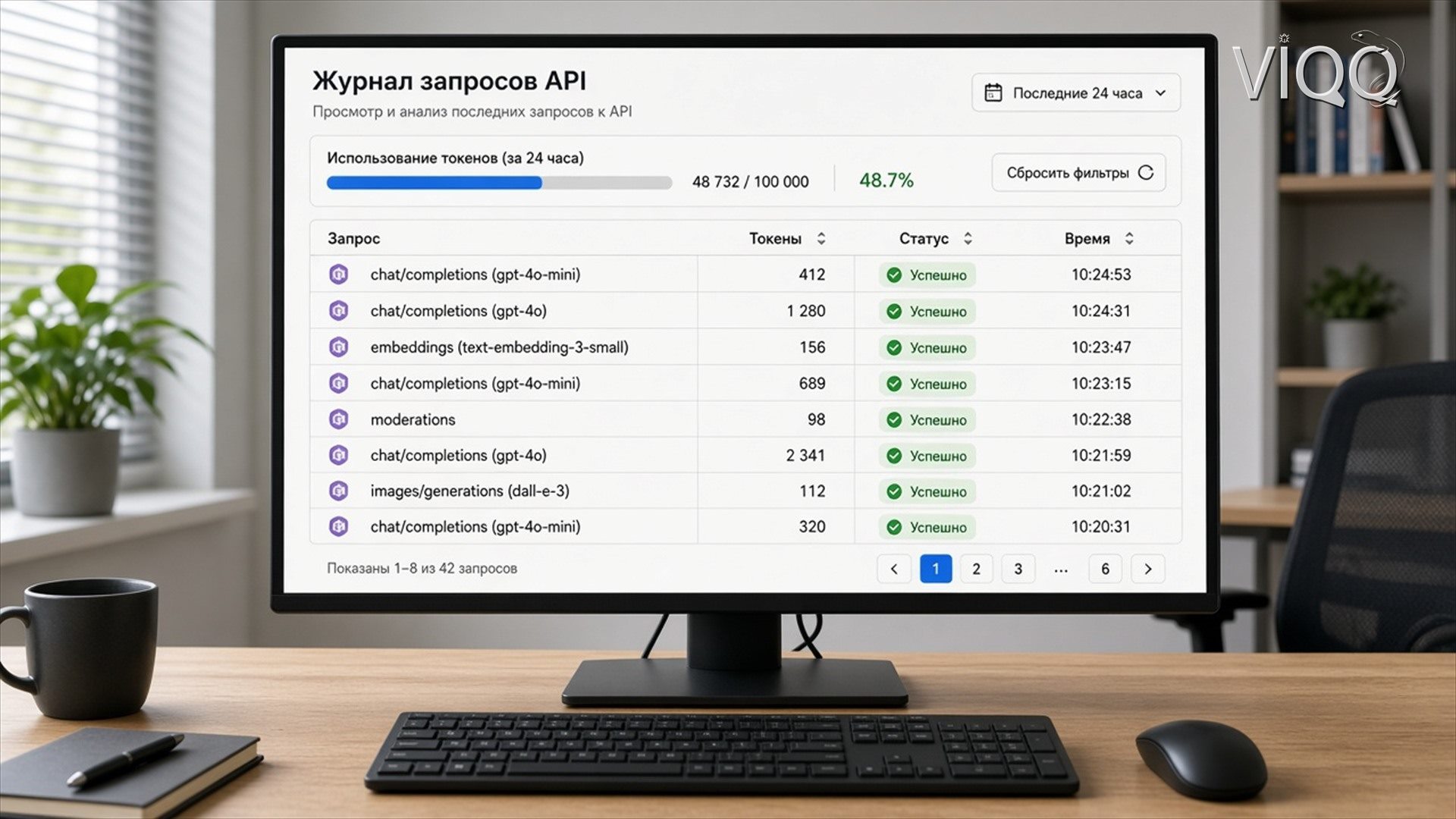
Task: Click purple icon of moderations row
Action: (x=338, y=419)
